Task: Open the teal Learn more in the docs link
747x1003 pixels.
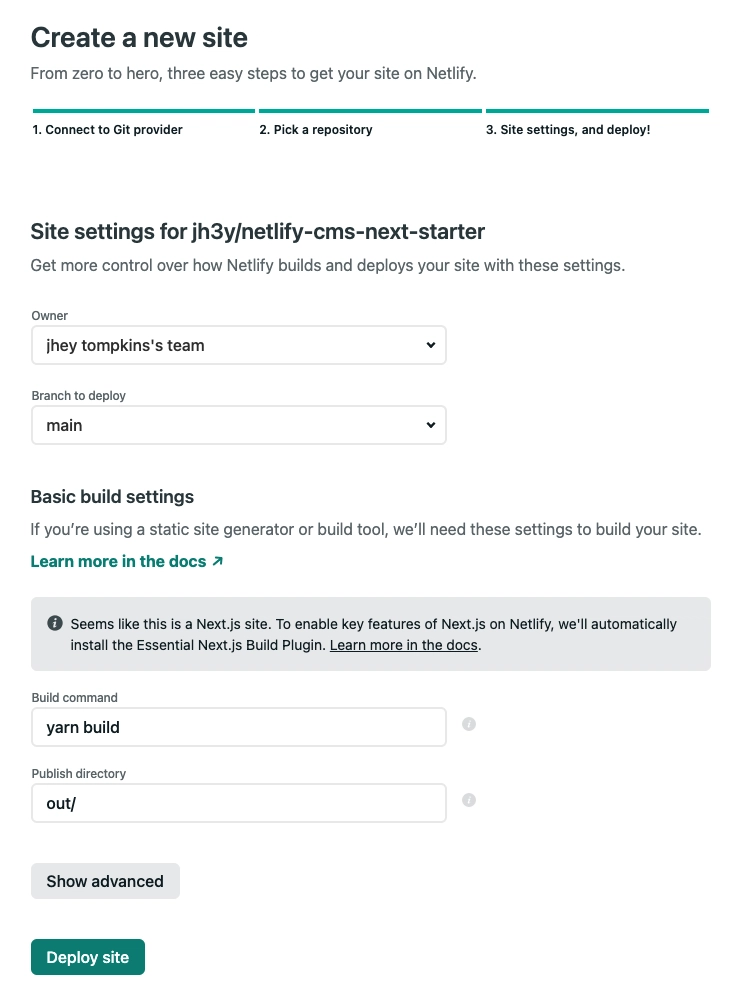Action: click(x=118, y=561)
